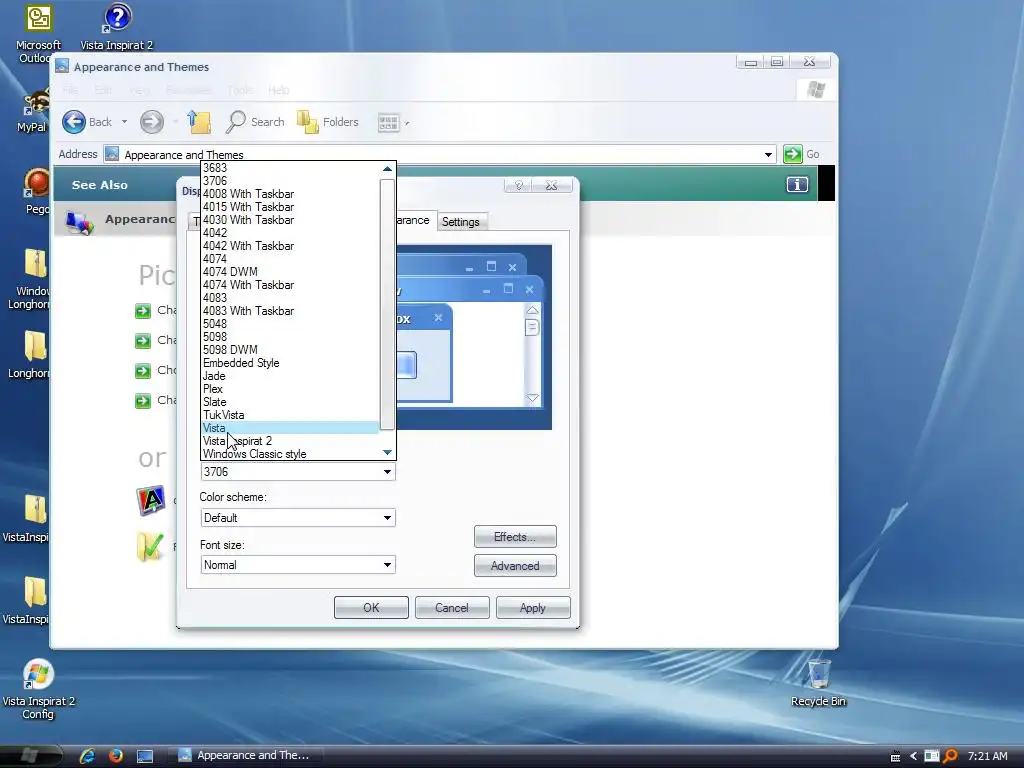This screenshot has height=768, width=1024.
Task: Launch Firefox from taskbar quick launch
Action: pos(116,756)
